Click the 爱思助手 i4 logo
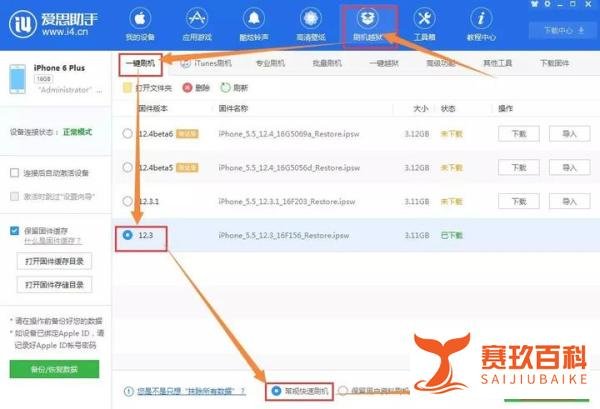Screen dimensions: 600x409 pos(53,24)
